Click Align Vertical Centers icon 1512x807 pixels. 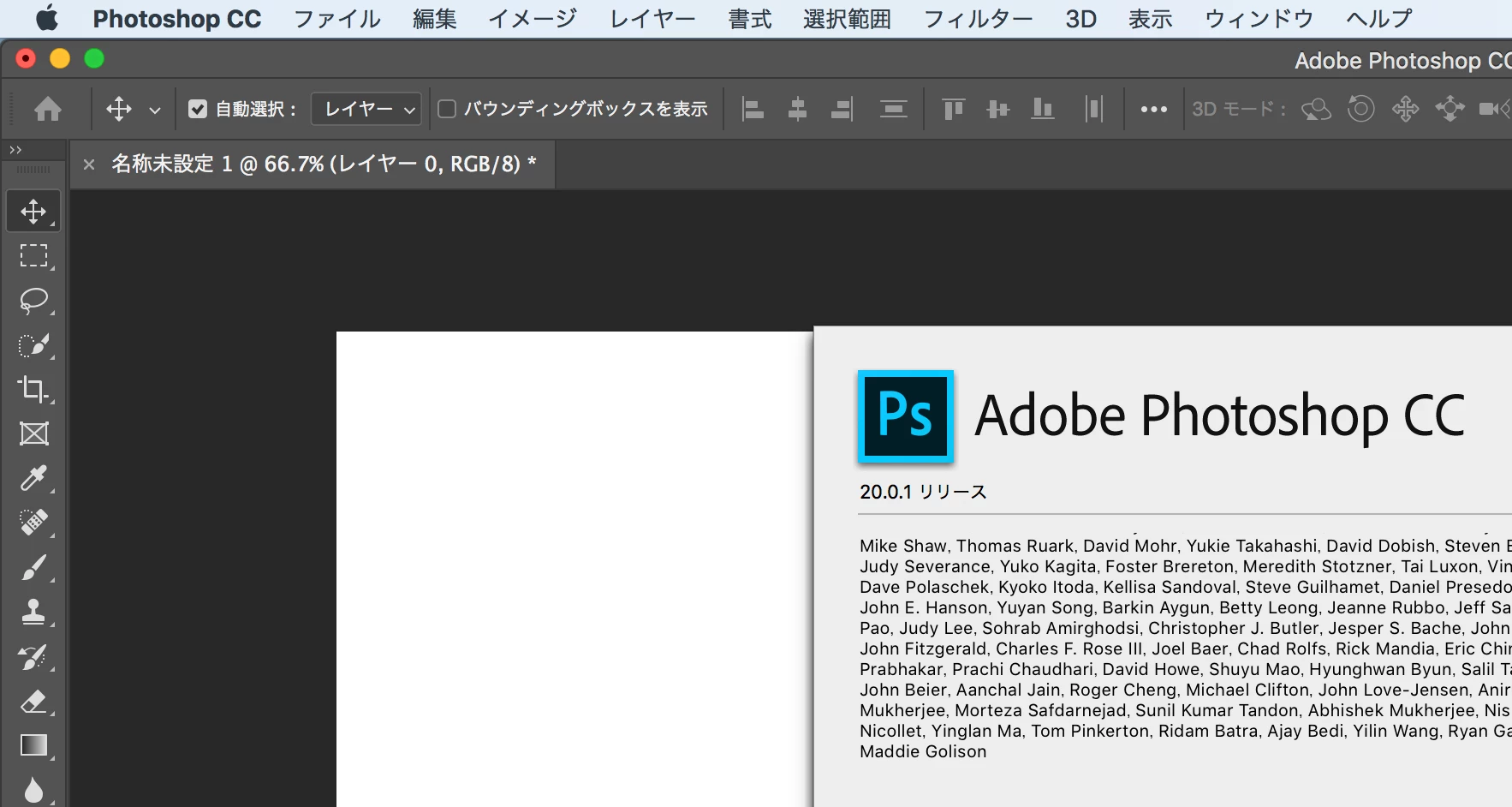pyautogui.click(x=997, y=109)
